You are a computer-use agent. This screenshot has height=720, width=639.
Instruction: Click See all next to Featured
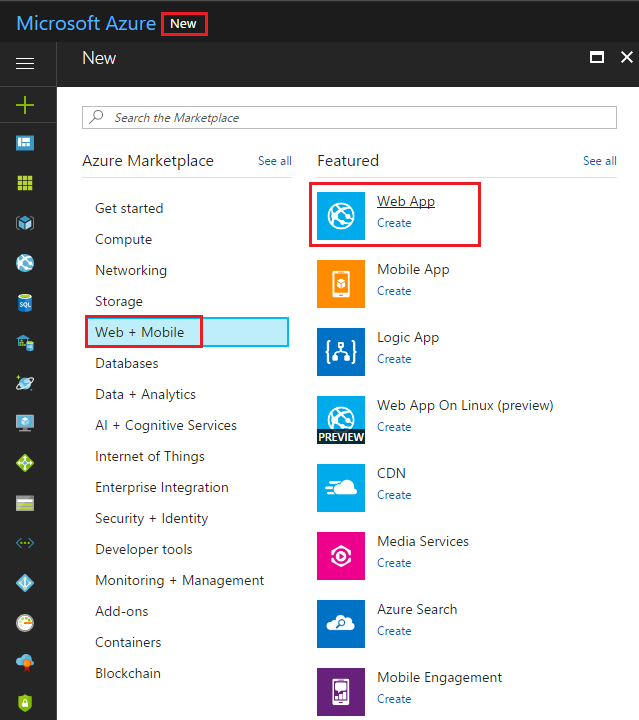(x=600, y=161)
